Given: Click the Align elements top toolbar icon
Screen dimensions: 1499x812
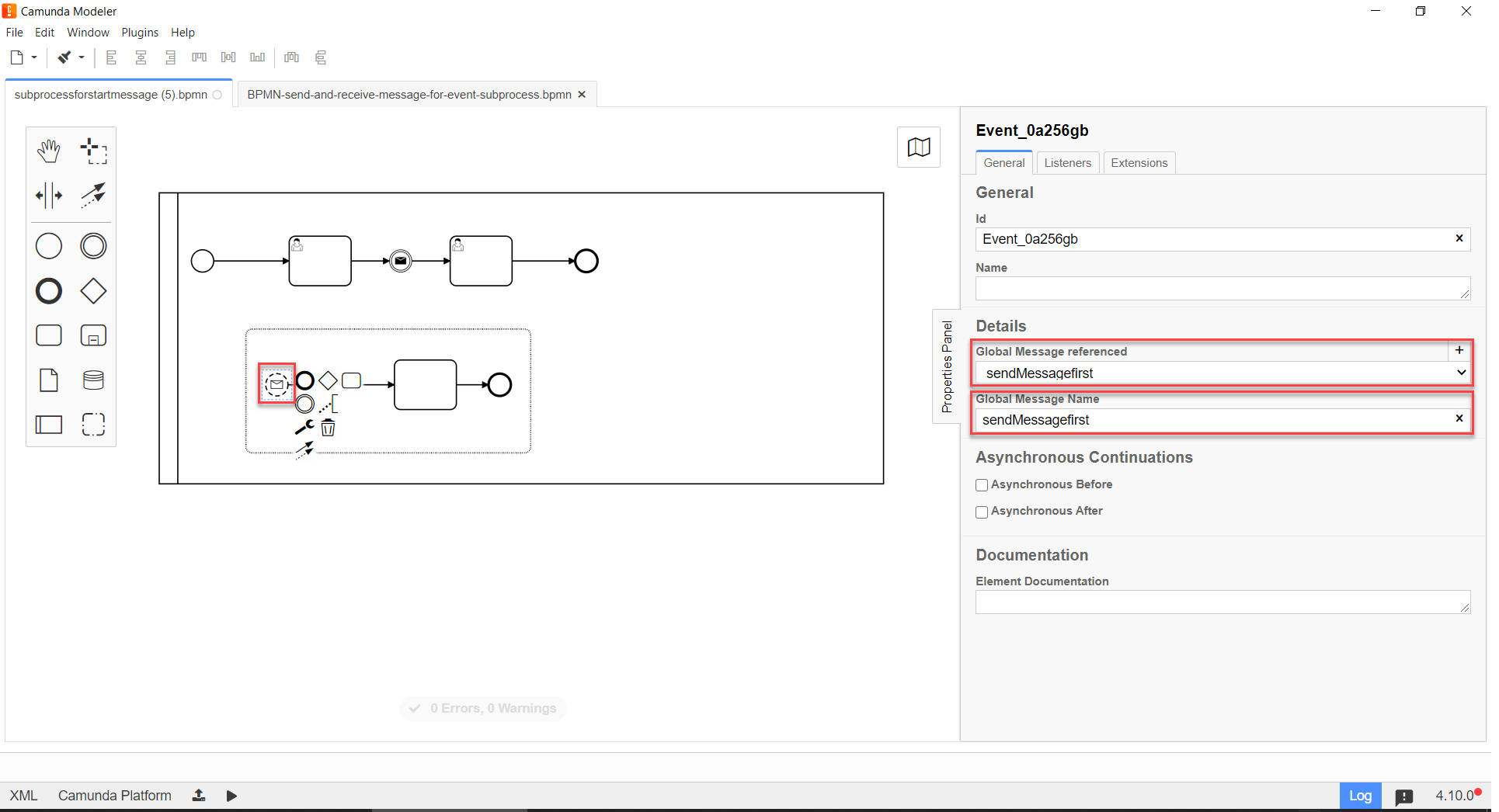Looking at the screenshot, I should (200, 57).
